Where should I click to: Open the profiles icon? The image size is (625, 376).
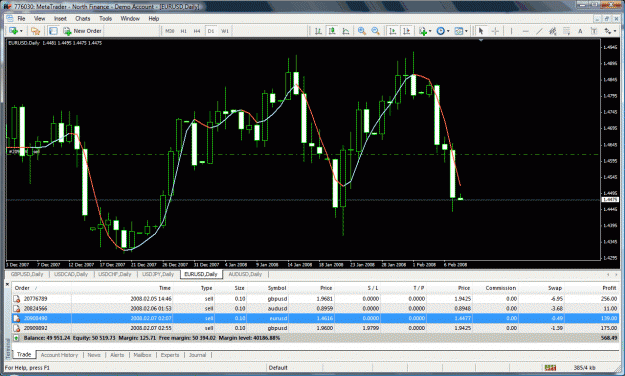click(35, 31)
